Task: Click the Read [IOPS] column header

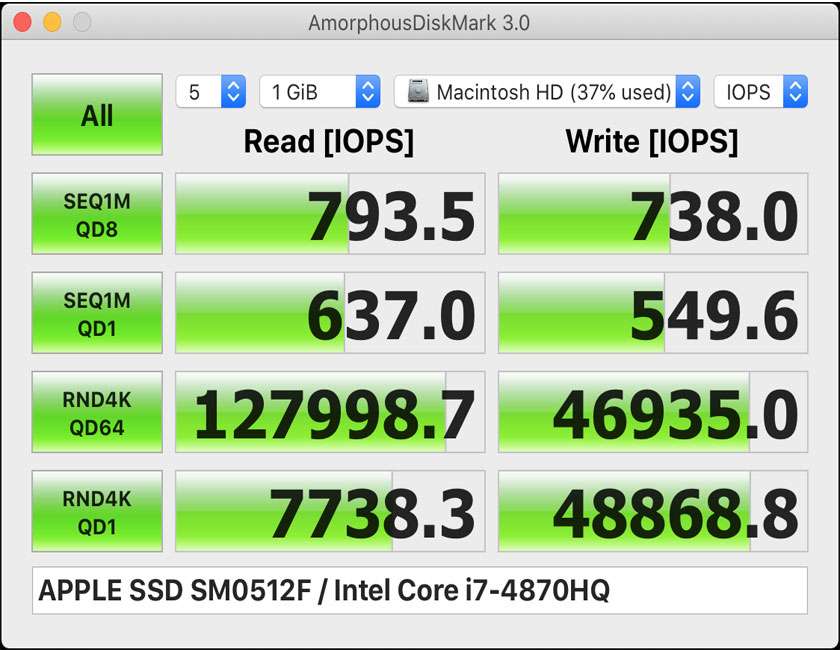Action: pos(330,142)
